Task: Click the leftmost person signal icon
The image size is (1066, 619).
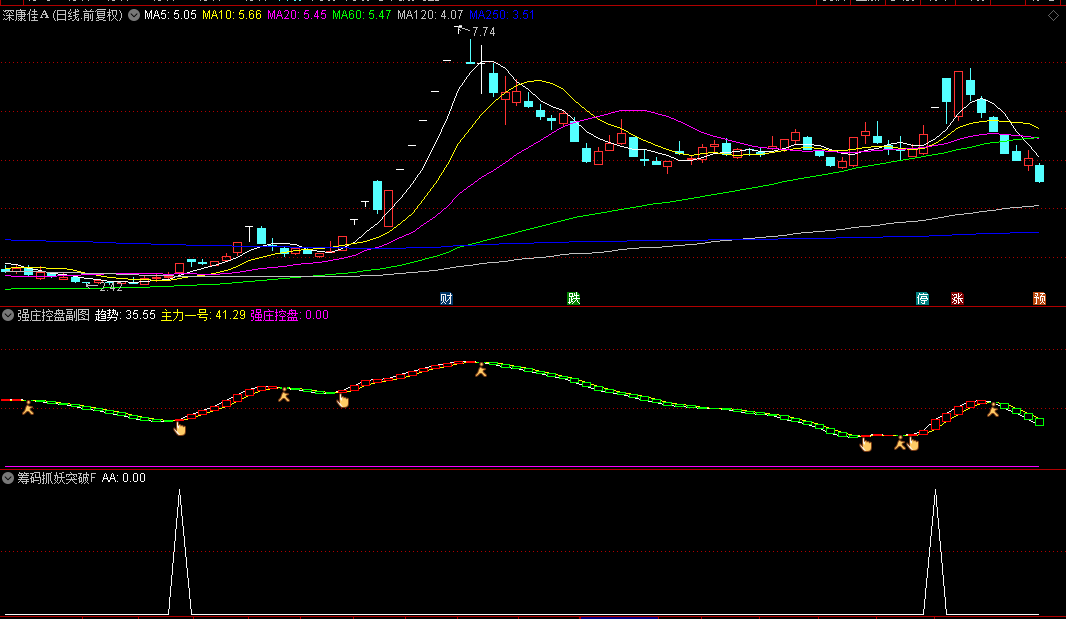Action: pyautogui.click(x=28, y=408)
